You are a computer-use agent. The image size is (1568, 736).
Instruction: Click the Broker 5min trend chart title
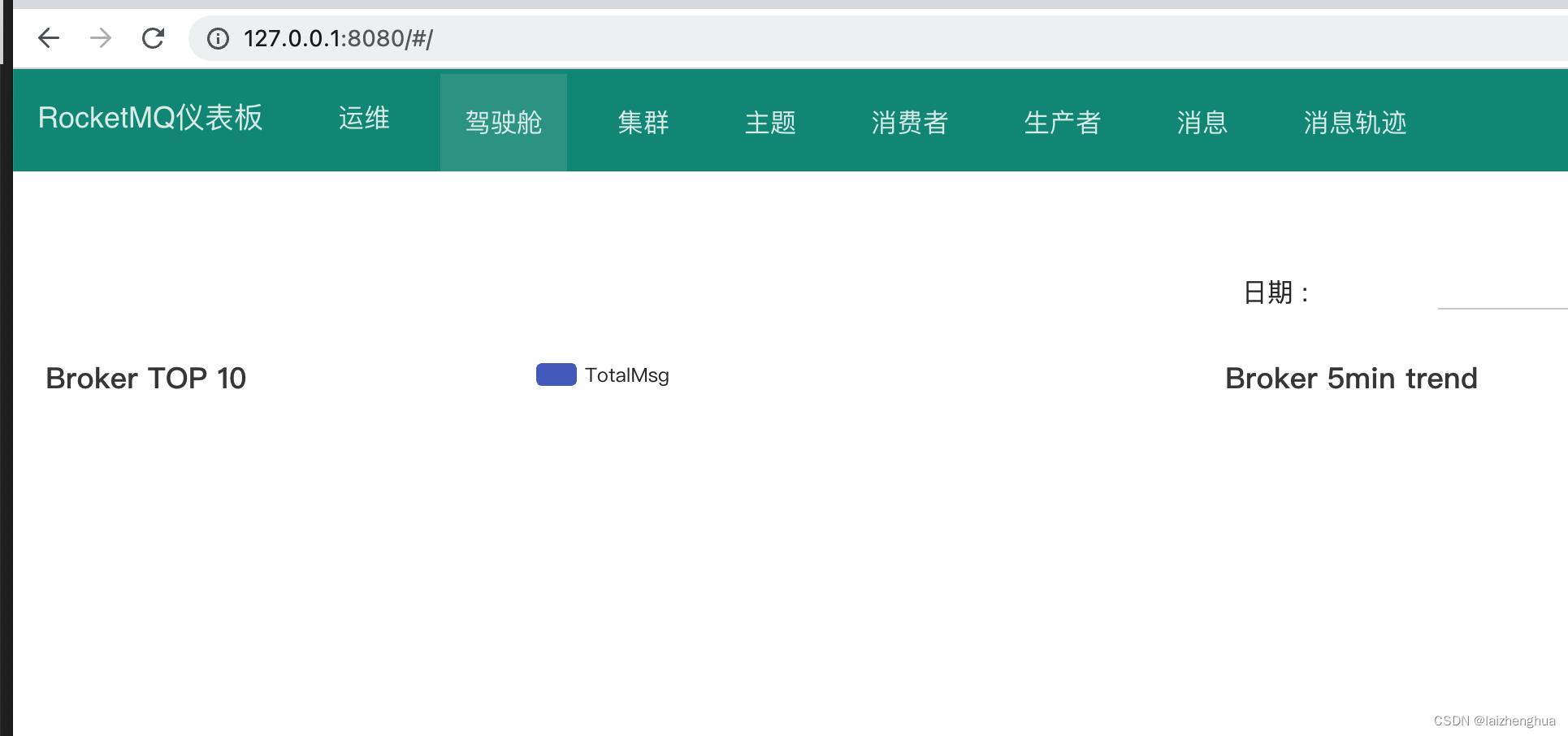point(1351,379)
